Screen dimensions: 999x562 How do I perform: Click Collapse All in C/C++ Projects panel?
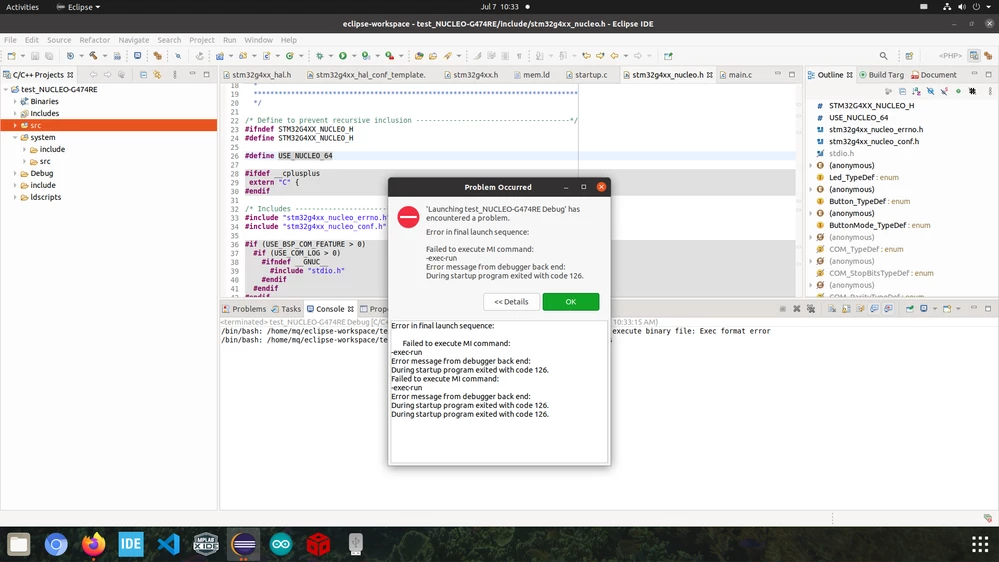pyautogui.click(x=143, y=75)
